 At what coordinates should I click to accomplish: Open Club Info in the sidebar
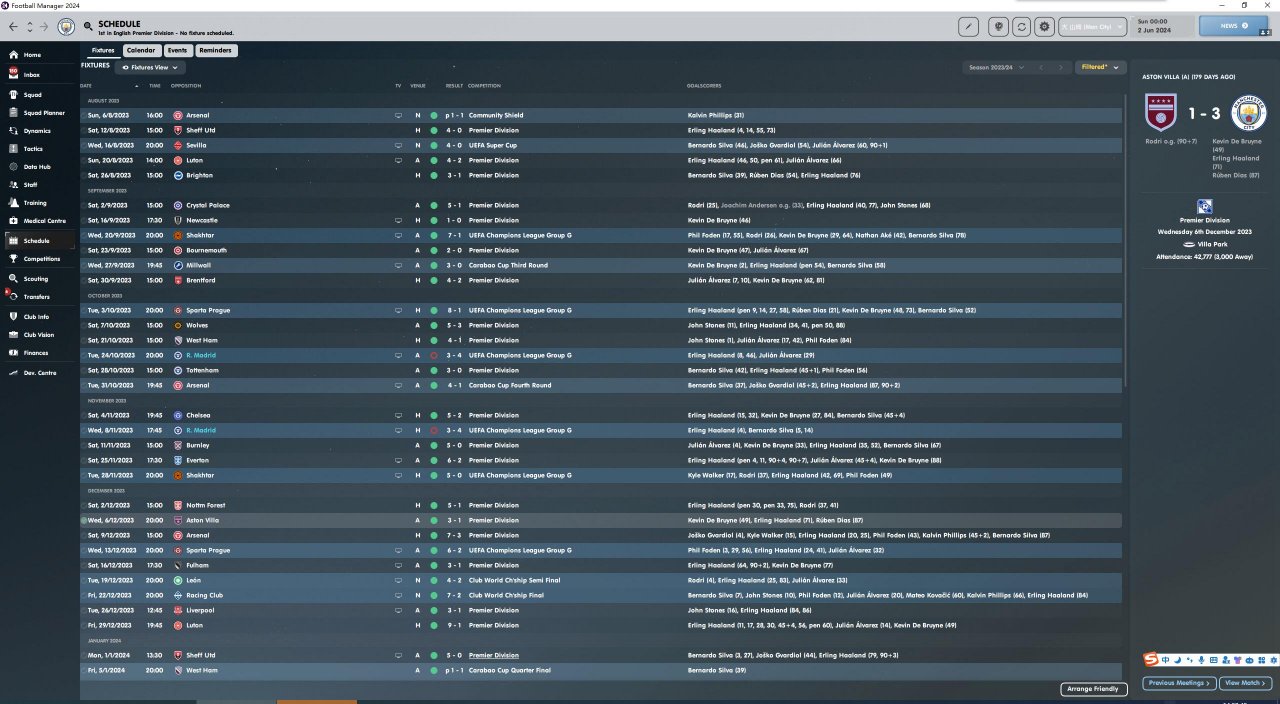click(38, 317)
